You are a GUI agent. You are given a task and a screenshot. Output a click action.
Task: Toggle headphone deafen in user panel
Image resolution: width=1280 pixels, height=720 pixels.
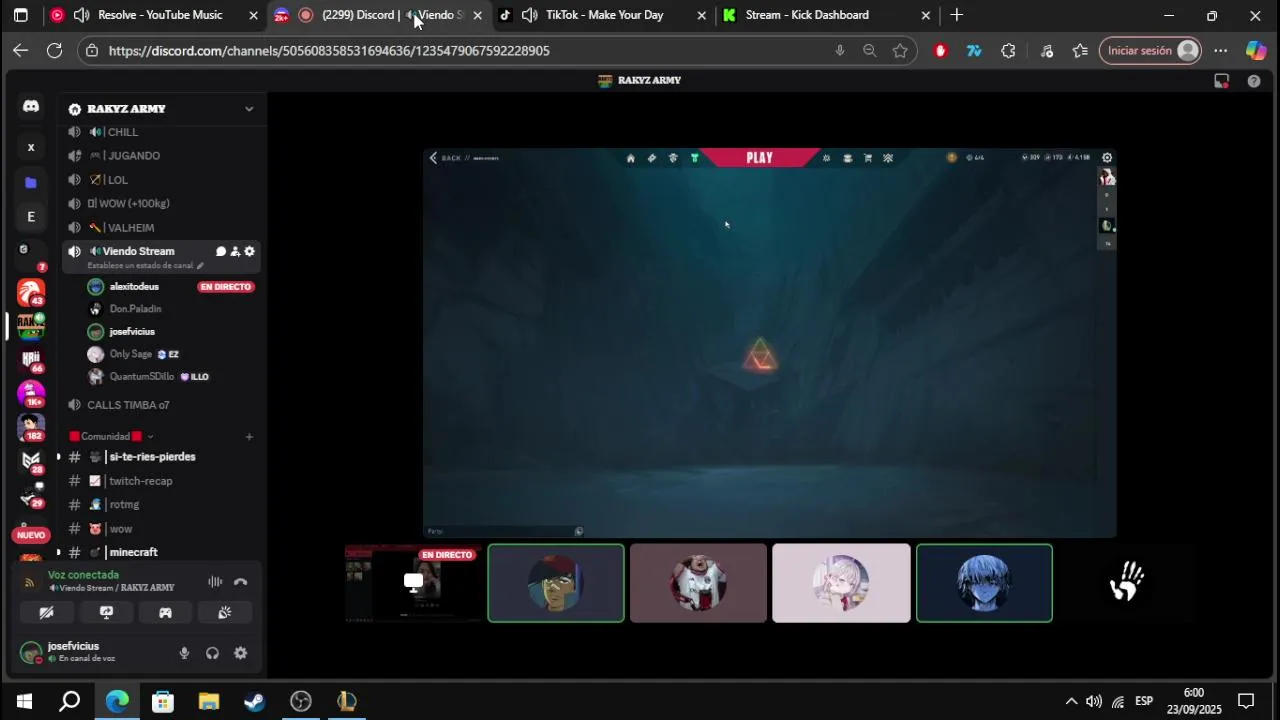coord(212,653)
